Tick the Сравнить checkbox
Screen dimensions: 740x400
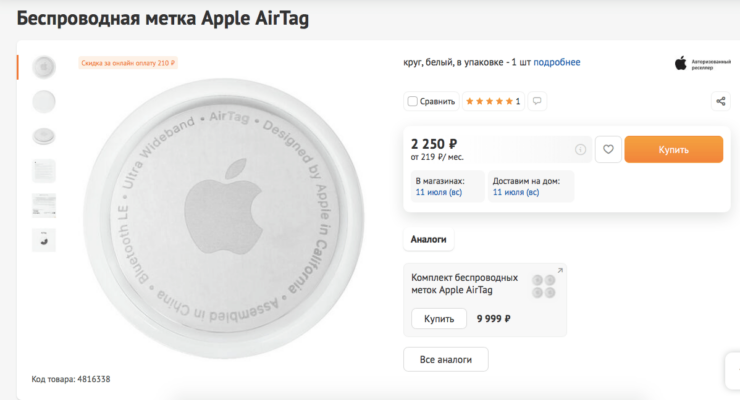pyautogui.click(x=412, y=101)
